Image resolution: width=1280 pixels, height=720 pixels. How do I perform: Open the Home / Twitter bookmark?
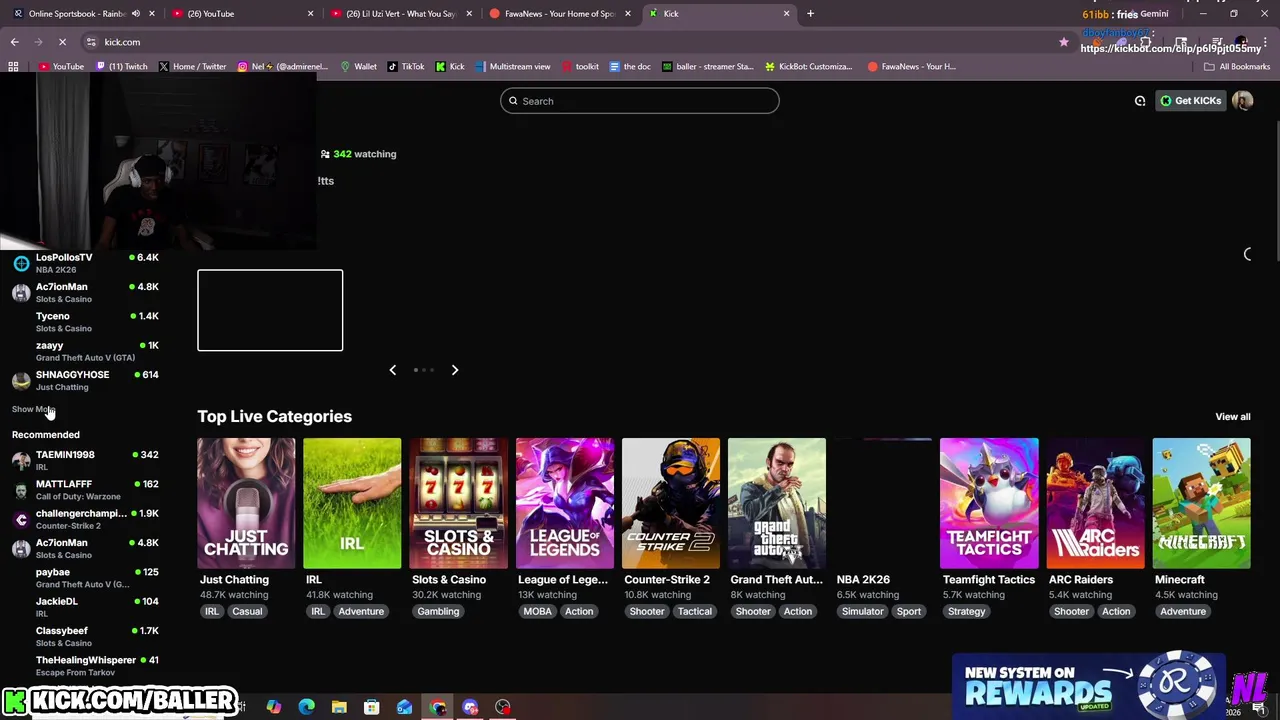pyautogui.click(x=192, y=67)
